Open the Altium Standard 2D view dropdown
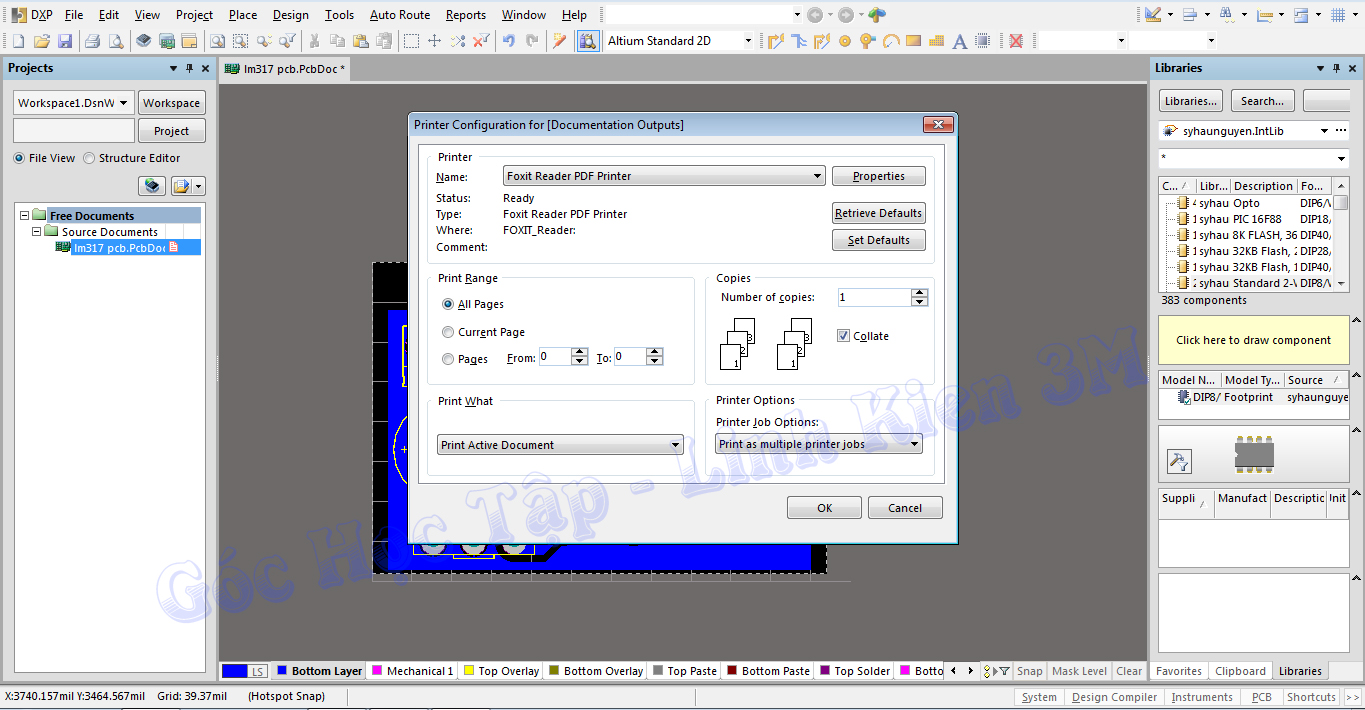 (747, 41)
